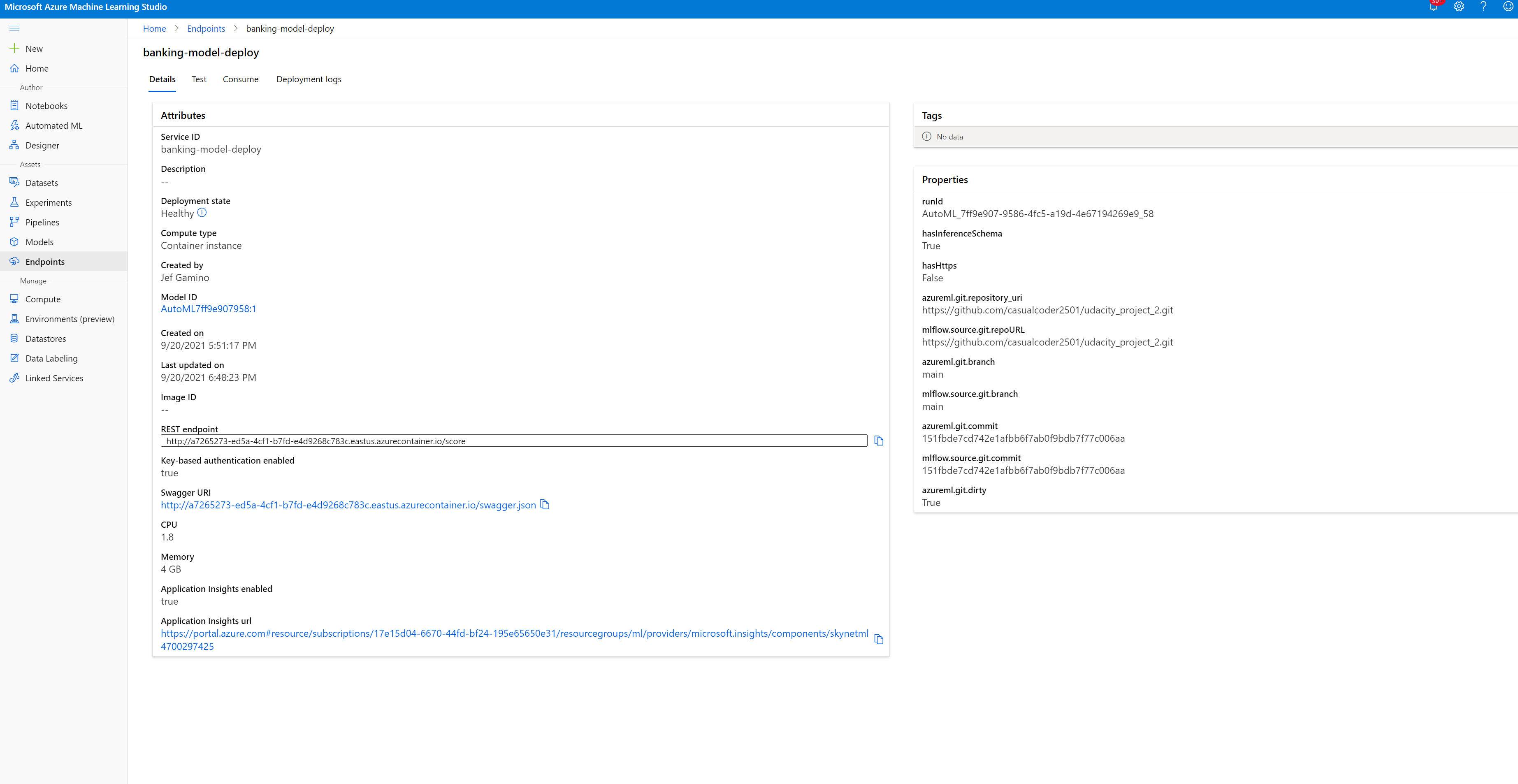Go to Experiments

pyautogui.click(x=48, y=202)
